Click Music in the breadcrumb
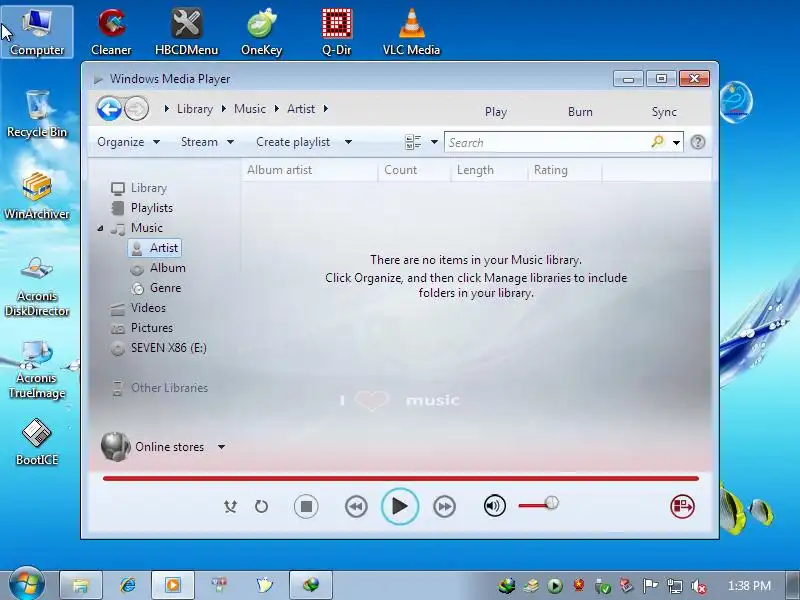Screen dimensions: 800x600 point(249,109)
